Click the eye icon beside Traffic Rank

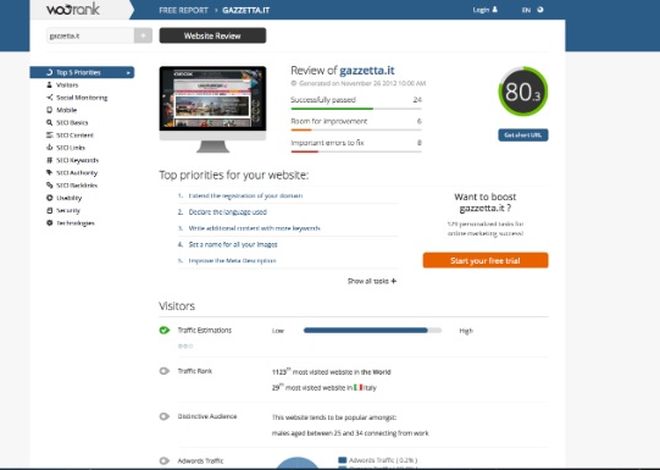[x=164, y=371]
